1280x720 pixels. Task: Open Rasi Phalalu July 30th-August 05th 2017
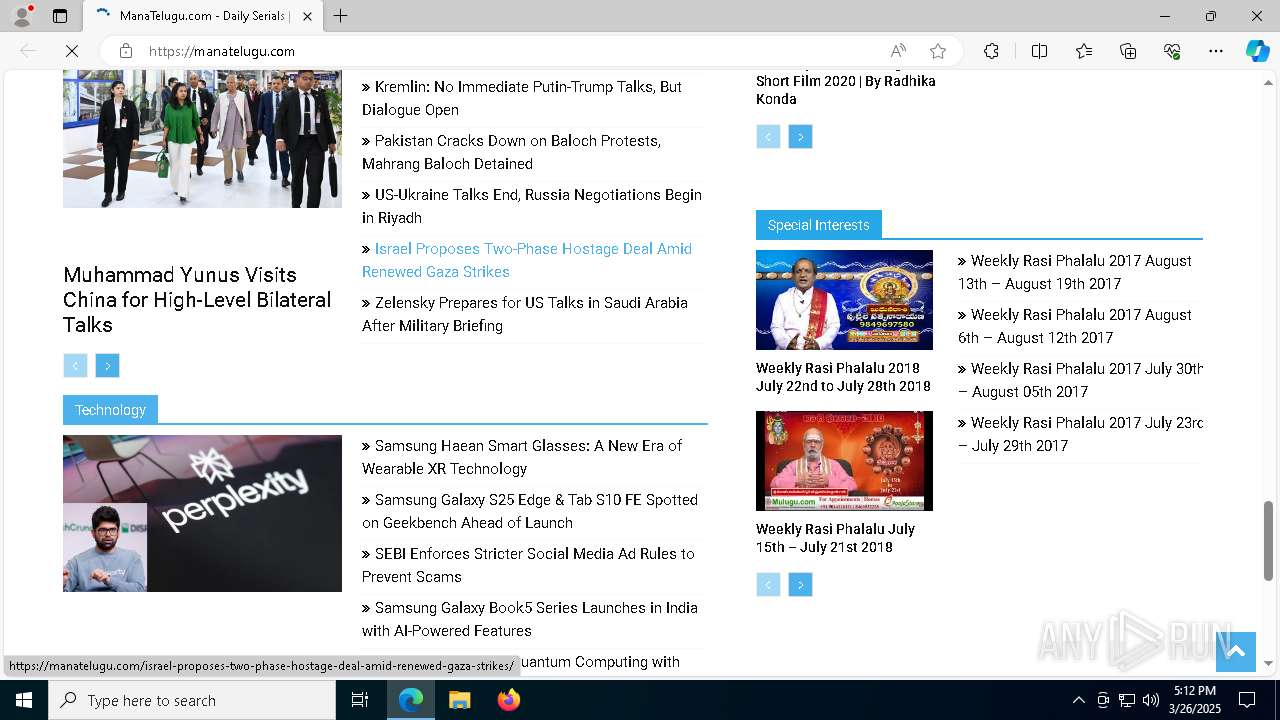pyautogui.click(x=1080, y=380)
